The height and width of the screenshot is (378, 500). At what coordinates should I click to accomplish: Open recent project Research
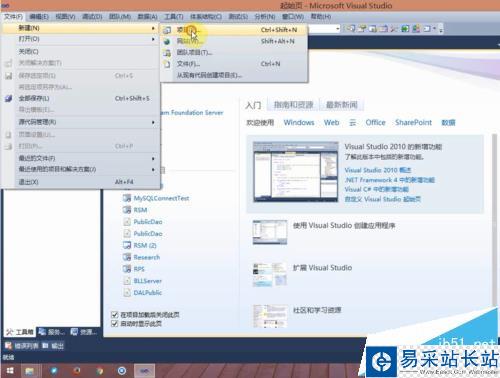[147, 257]
